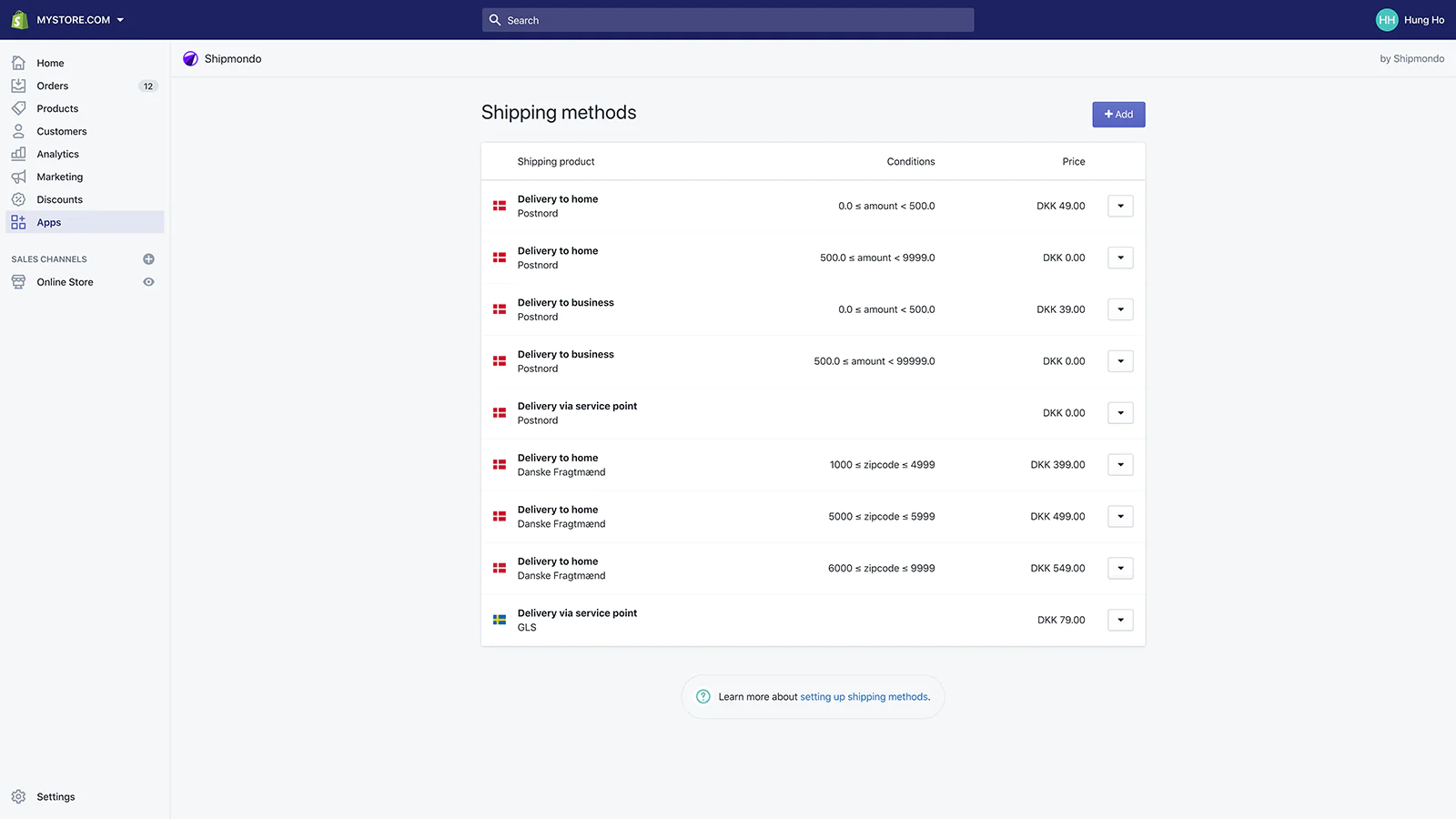Click Danish flag on DKK 39.00 row
The width and height of the screenshot is (1456, 819).
tap(500, 309)
